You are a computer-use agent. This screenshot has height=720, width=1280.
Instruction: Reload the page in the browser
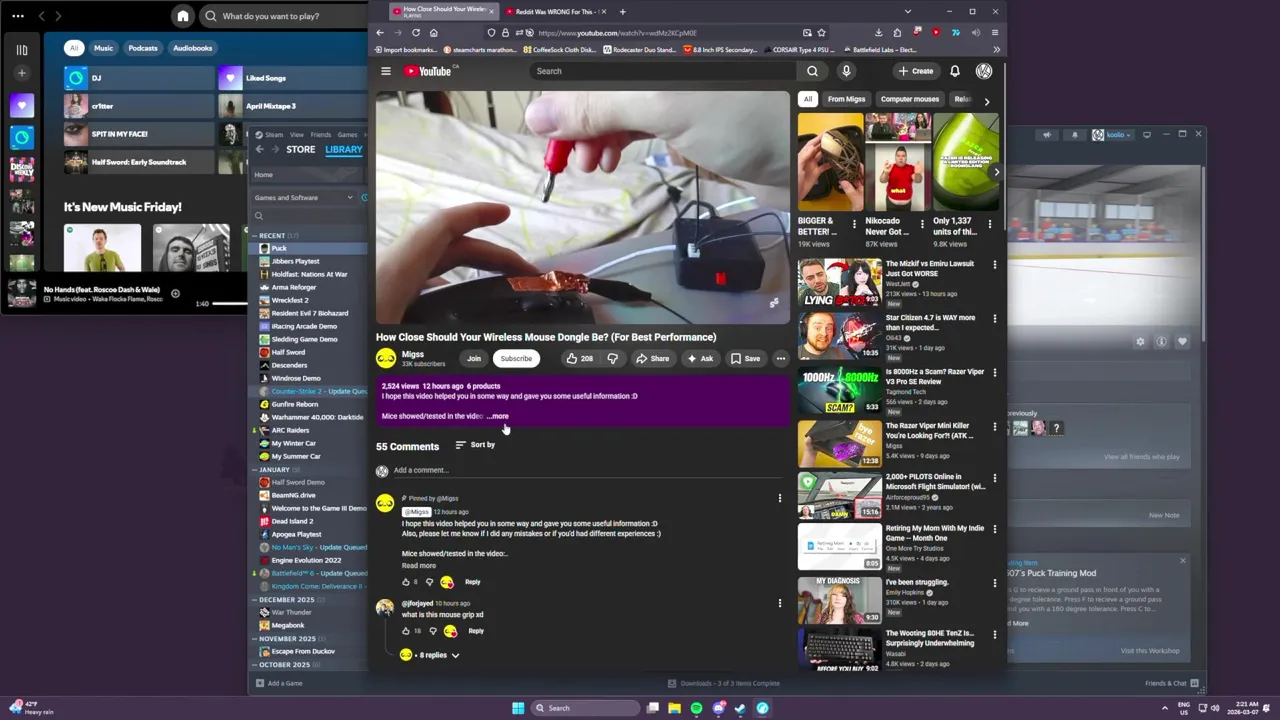point(416,32)
